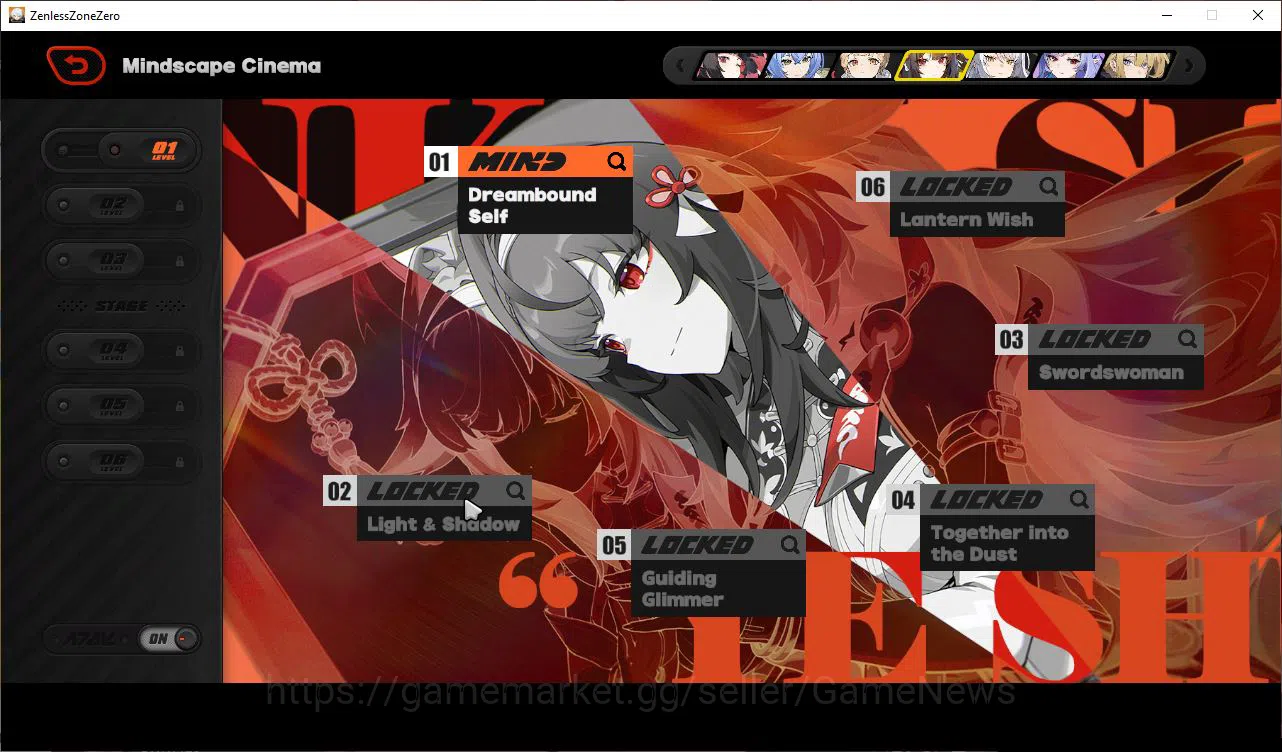Screen dimensions: 1282x752
Task: Click the 05 number badge
Action: coord(614,545)
